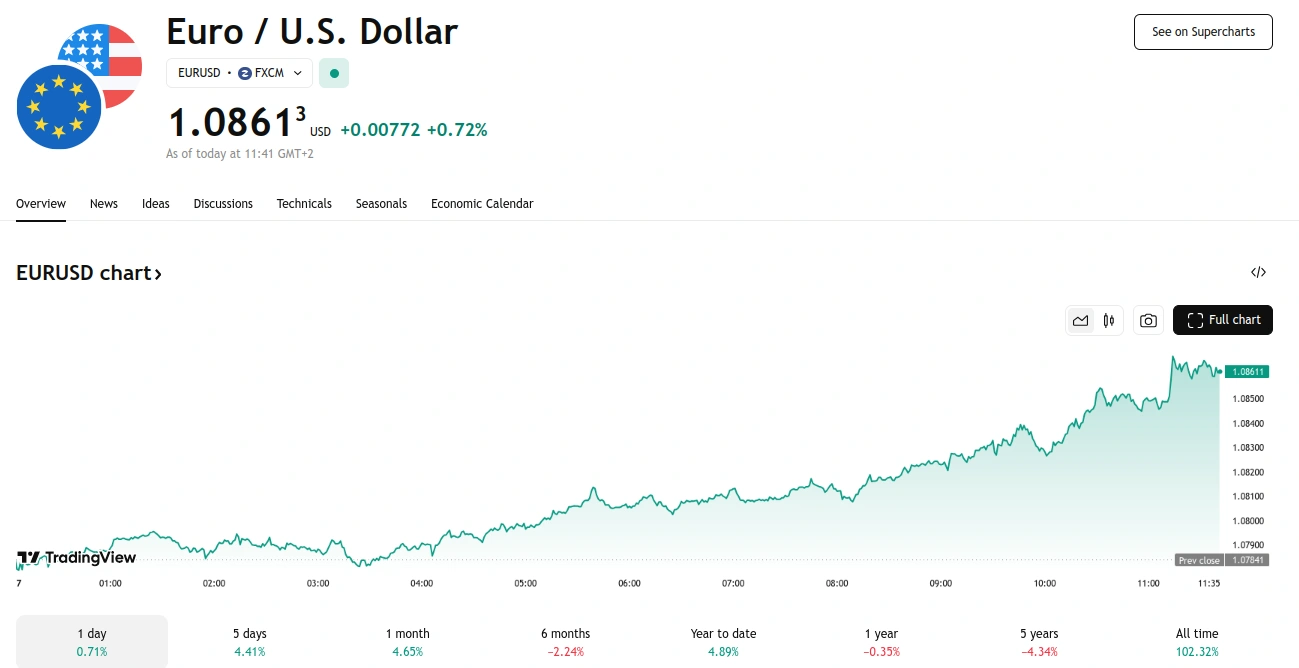
Task: Open the Technicals tab
Action: click(304, 204)
